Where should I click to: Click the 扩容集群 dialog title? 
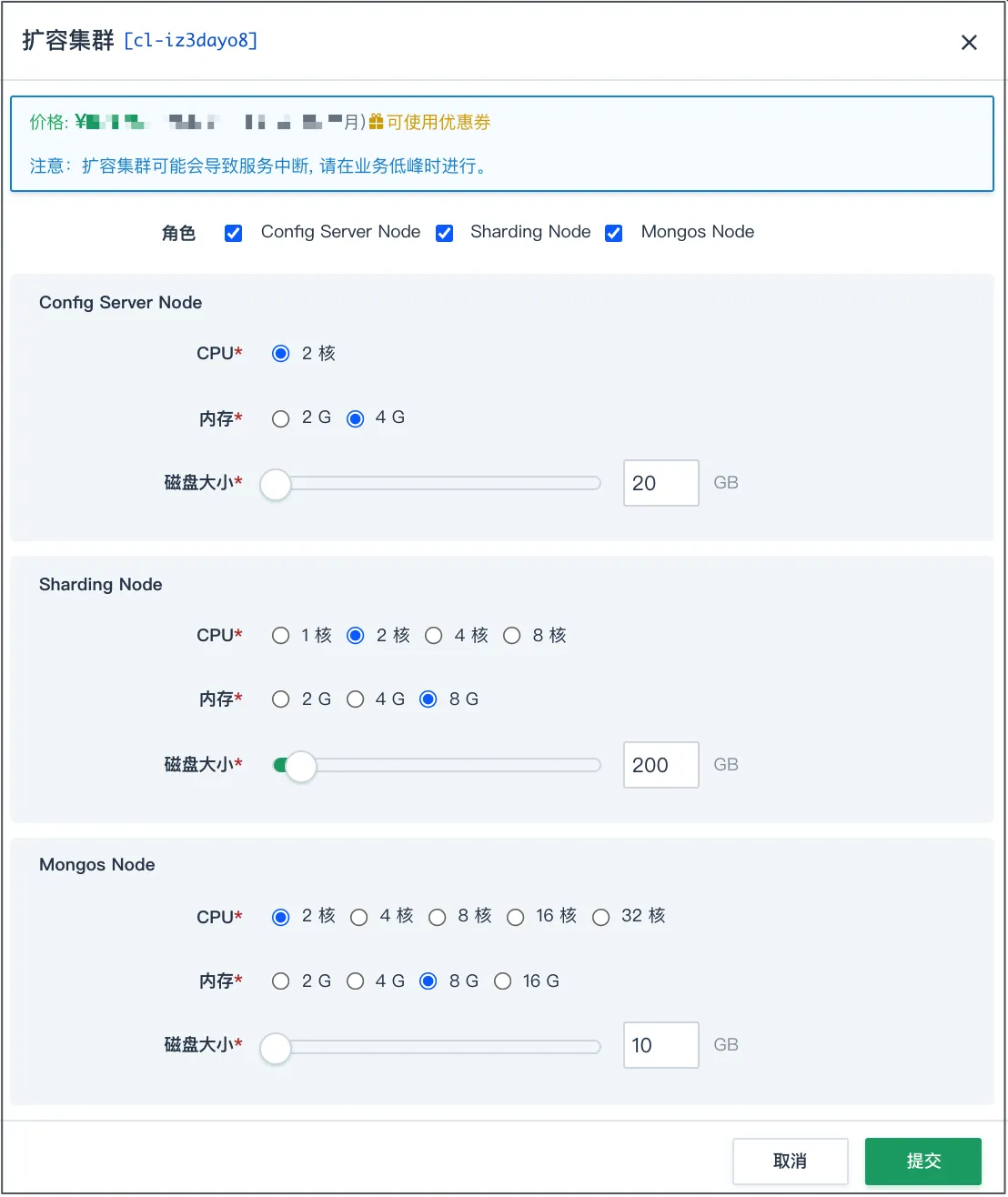coord(68,41)
